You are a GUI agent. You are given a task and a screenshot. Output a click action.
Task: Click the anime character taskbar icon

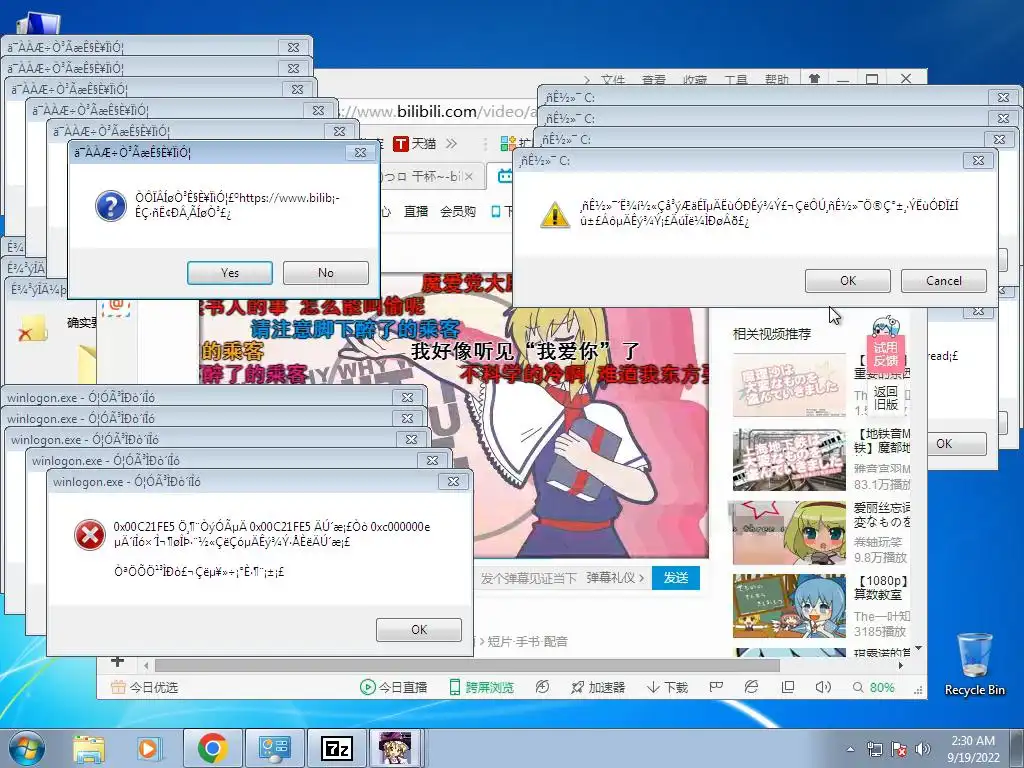click(x=395, y=748)
